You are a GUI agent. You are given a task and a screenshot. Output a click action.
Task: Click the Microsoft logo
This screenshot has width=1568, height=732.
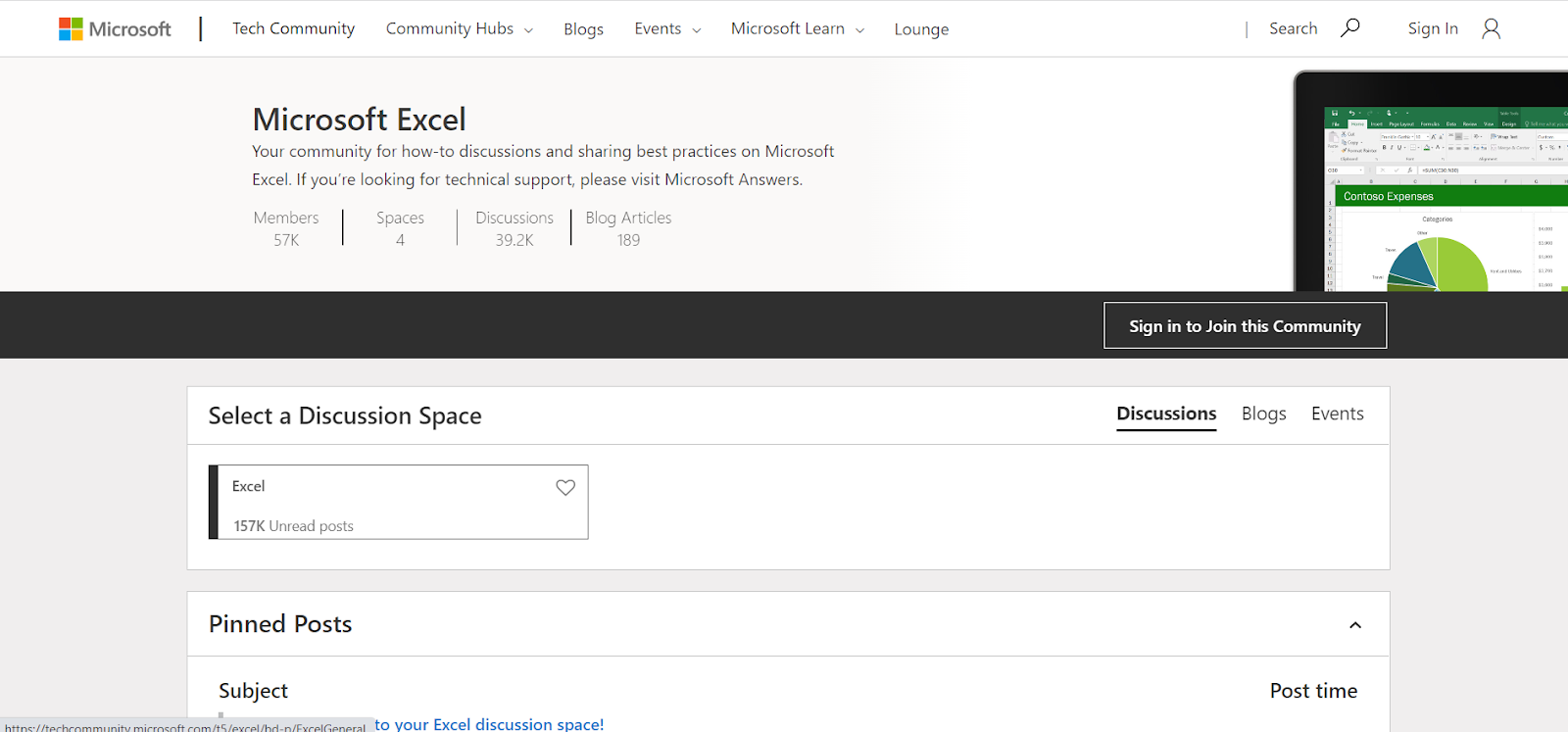click(x=115, y=29)
